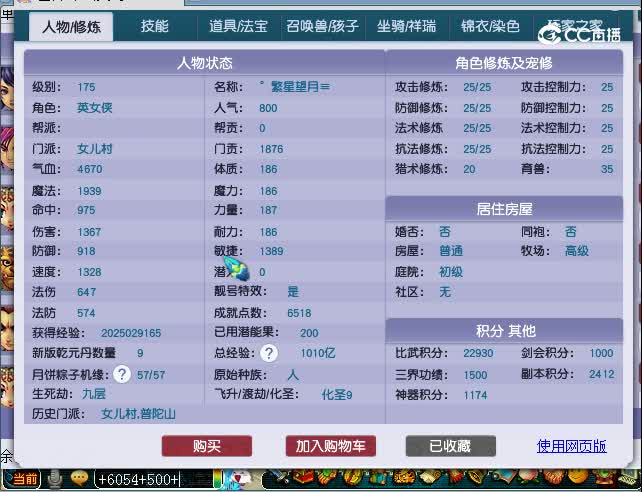The width and height of the screenshot is (642, 492).
Task: Open the emoji speech-bubble icon
Action: click(79, 478)
